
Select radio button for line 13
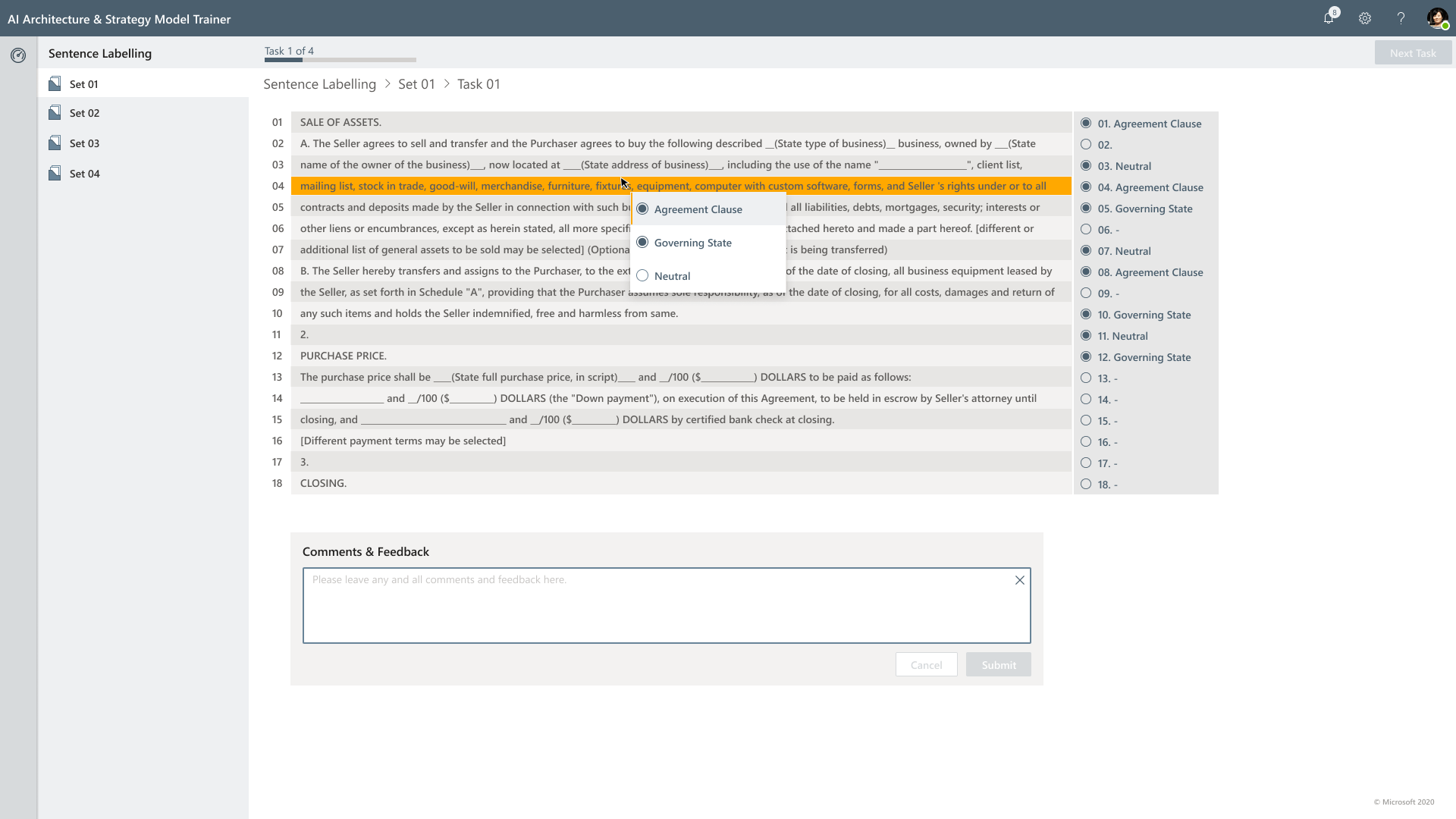tap(1086, 378)
